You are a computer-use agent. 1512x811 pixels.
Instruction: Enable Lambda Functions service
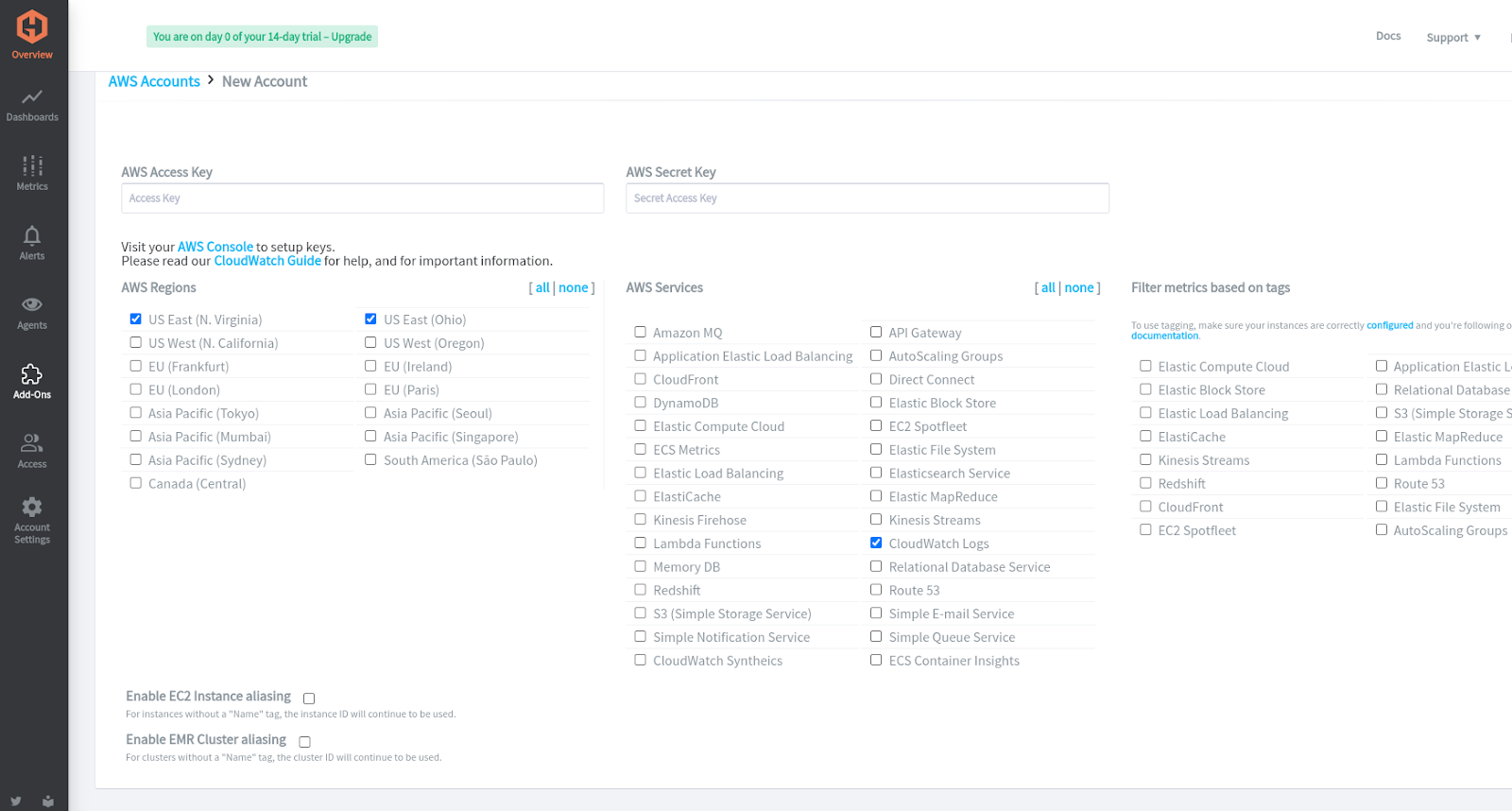[640, 543]
